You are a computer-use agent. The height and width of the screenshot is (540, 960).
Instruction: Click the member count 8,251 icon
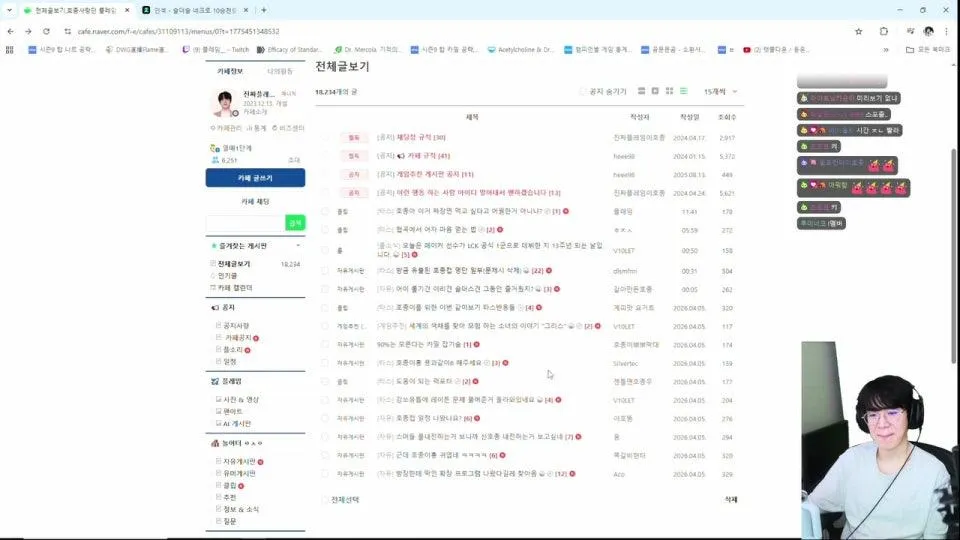click(x=215, y=160)
